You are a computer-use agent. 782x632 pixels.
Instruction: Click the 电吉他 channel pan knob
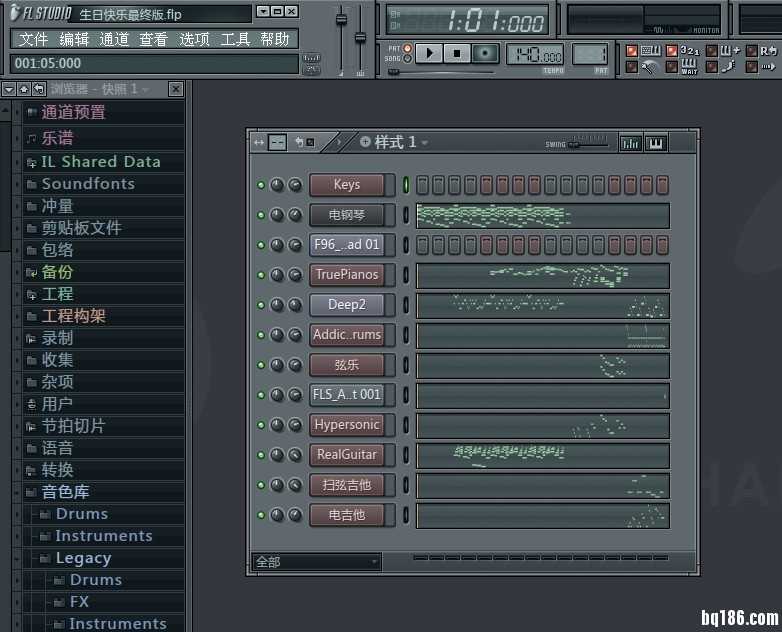(277, 515)
